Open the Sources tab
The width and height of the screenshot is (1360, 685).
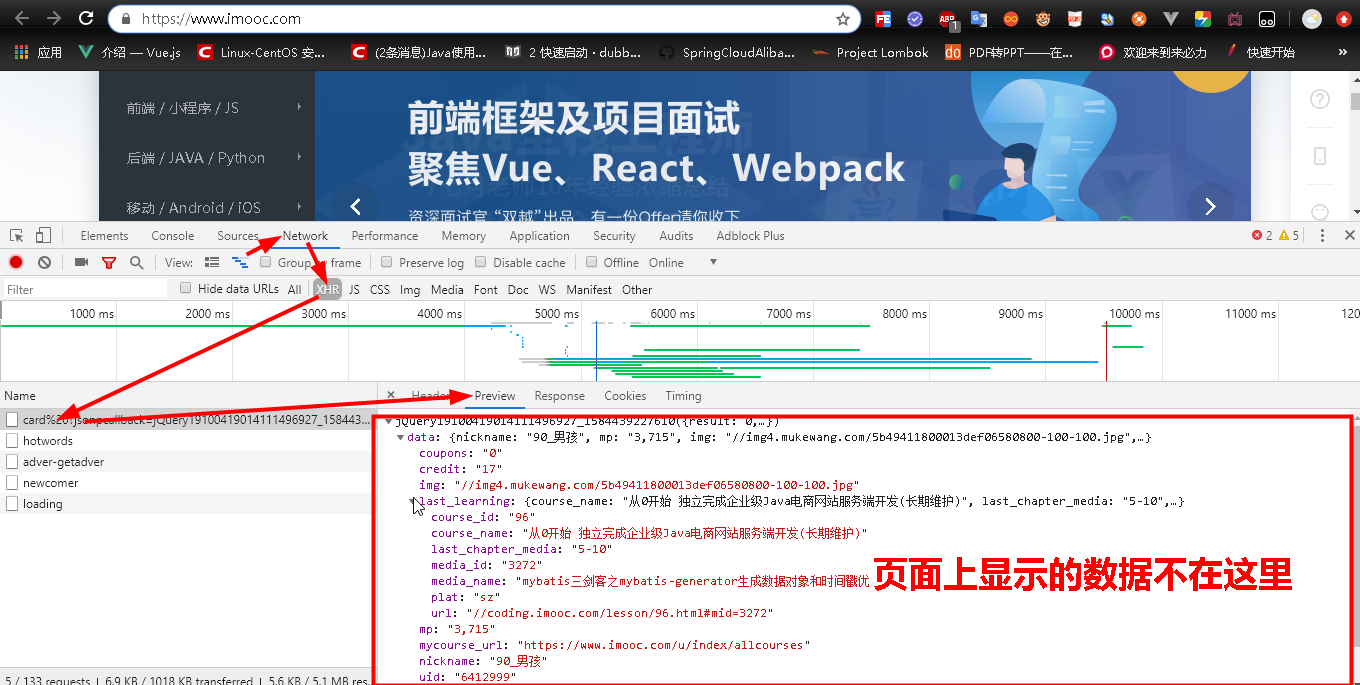tap(238, 235)
